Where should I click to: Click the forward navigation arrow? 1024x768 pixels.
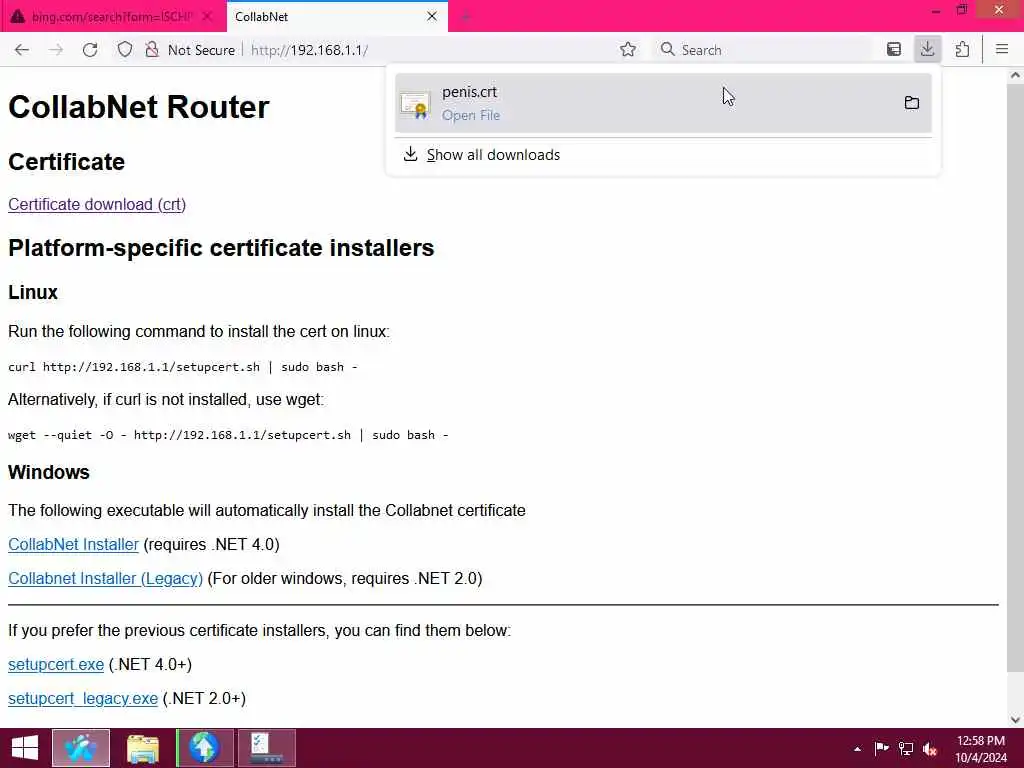point(56,50)
